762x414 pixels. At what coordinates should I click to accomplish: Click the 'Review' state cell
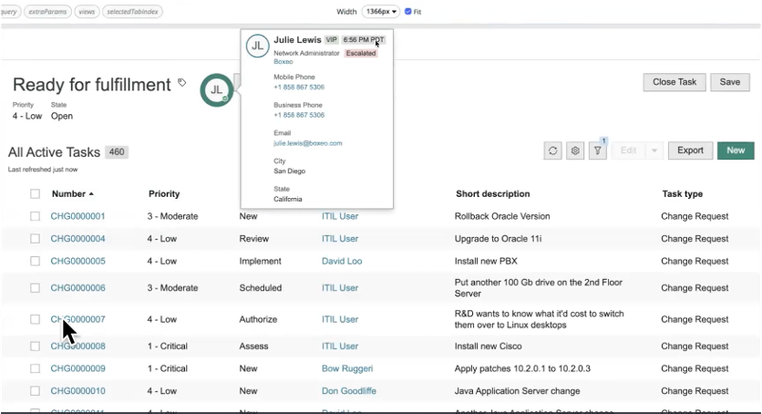[x=254, y=239]
